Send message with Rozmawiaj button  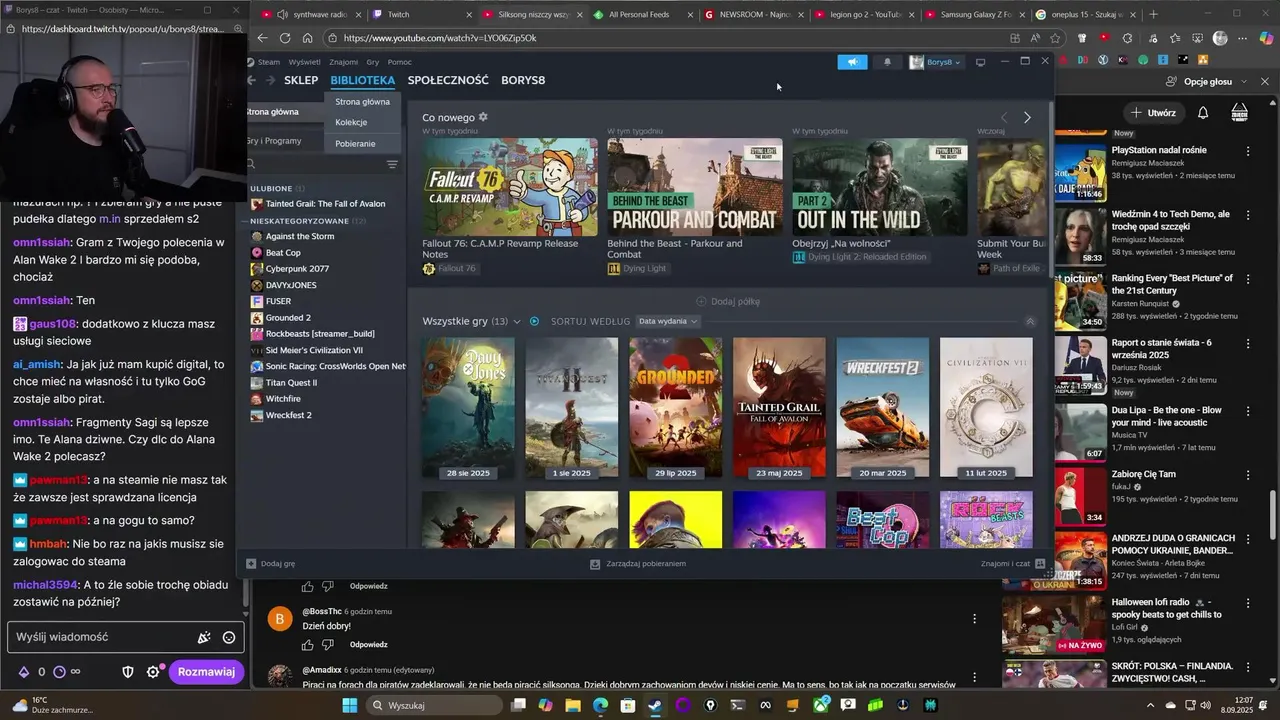click(206, 672)
